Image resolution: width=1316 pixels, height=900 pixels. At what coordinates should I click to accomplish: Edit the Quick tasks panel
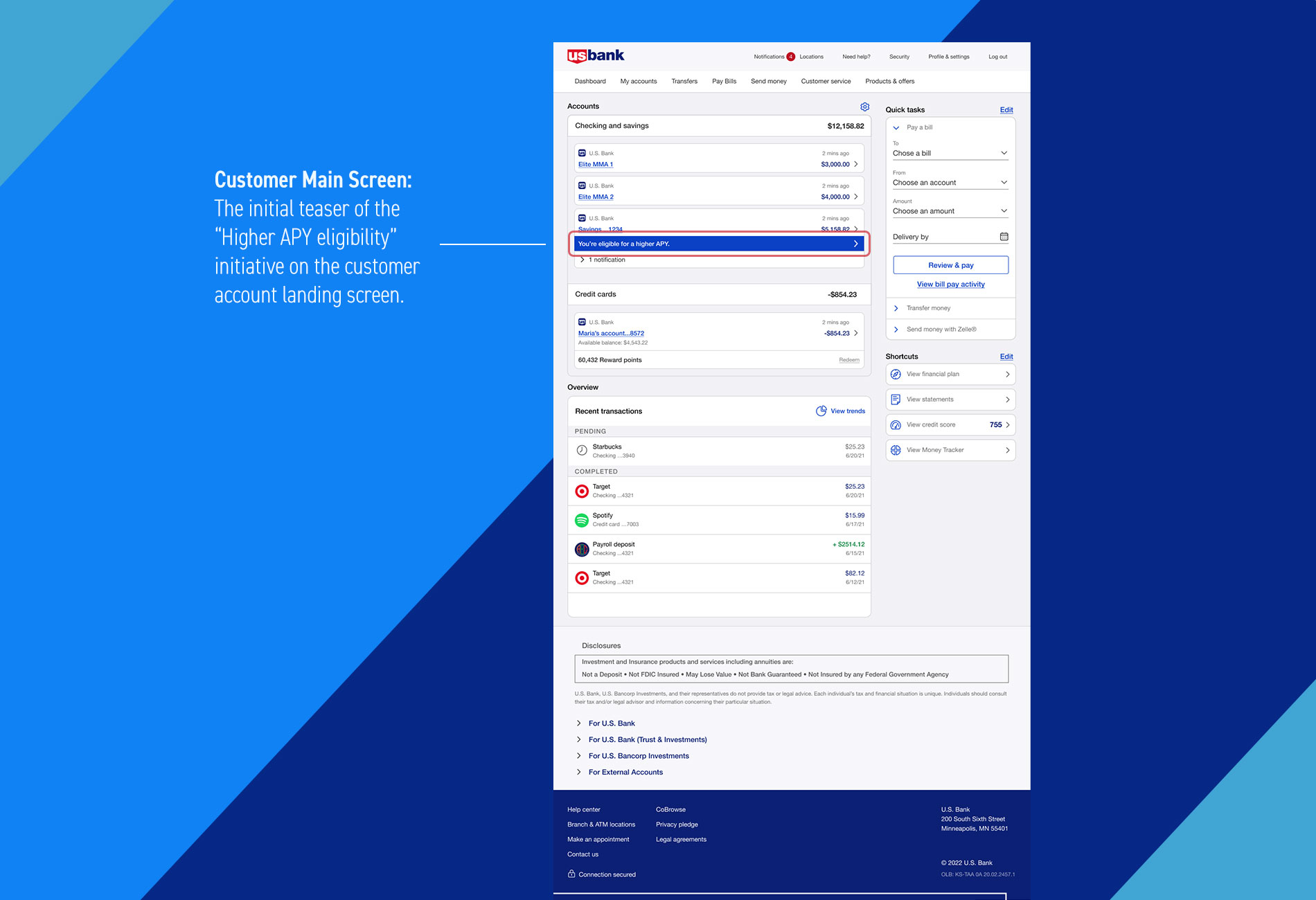coord(1006,110)
